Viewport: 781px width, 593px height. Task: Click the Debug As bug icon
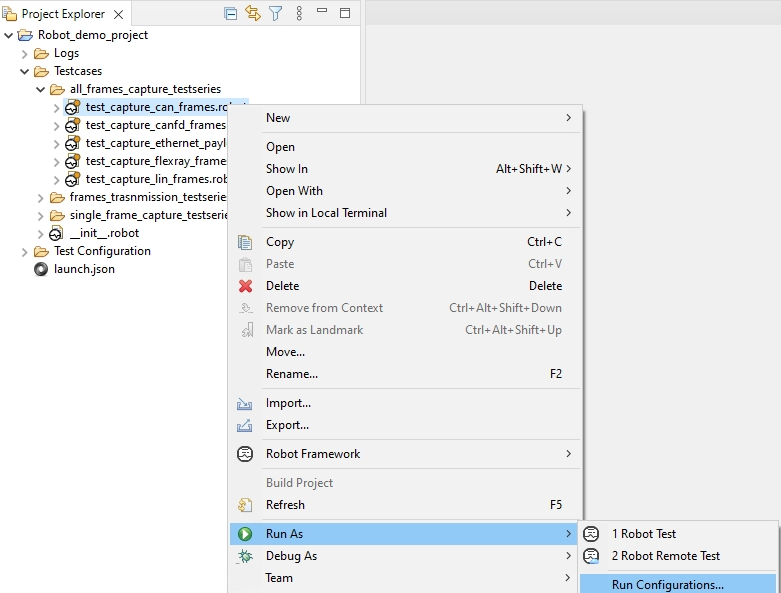click(x=245, y=556)
